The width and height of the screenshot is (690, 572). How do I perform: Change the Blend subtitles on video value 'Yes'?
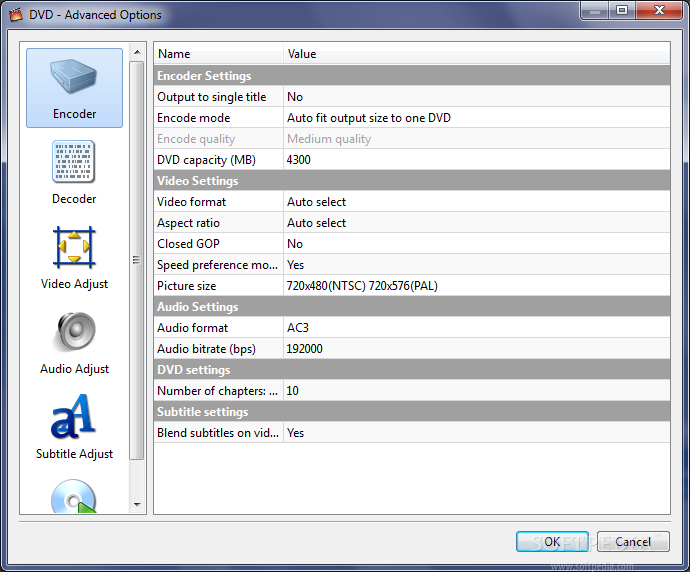477,433
